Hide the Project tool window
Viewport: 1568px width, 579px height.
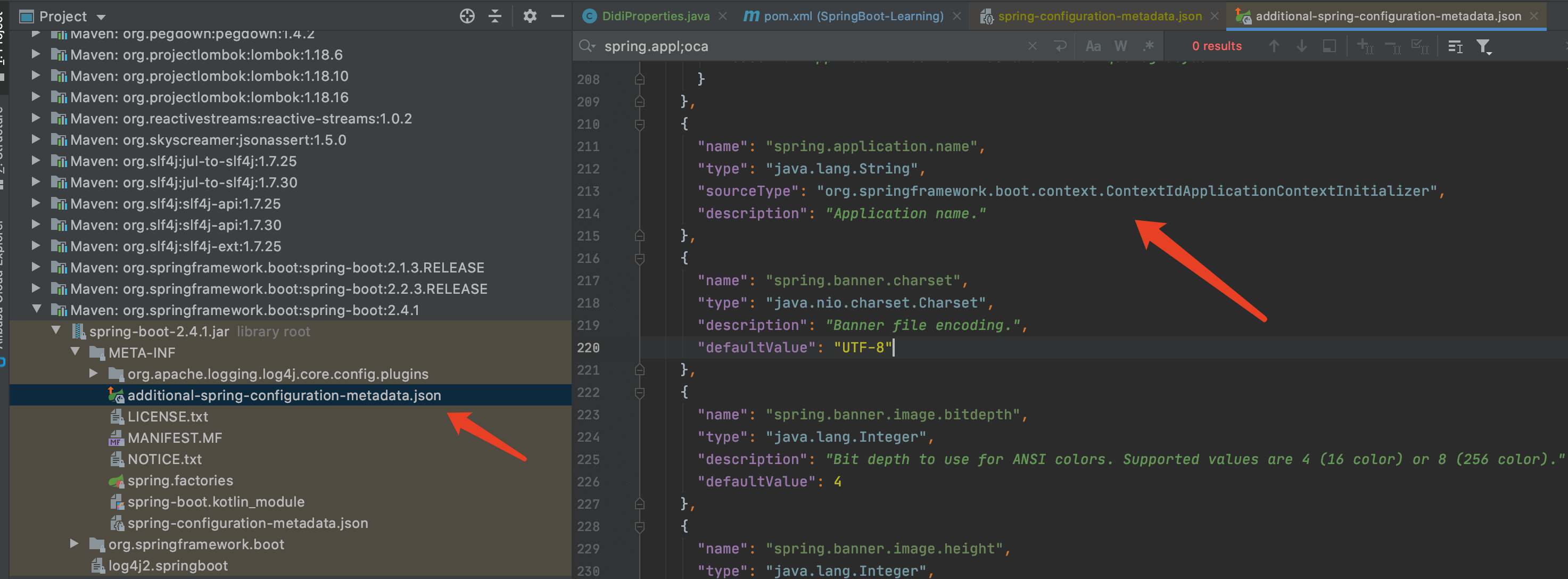pyautogui.click(x=557, y=16)
